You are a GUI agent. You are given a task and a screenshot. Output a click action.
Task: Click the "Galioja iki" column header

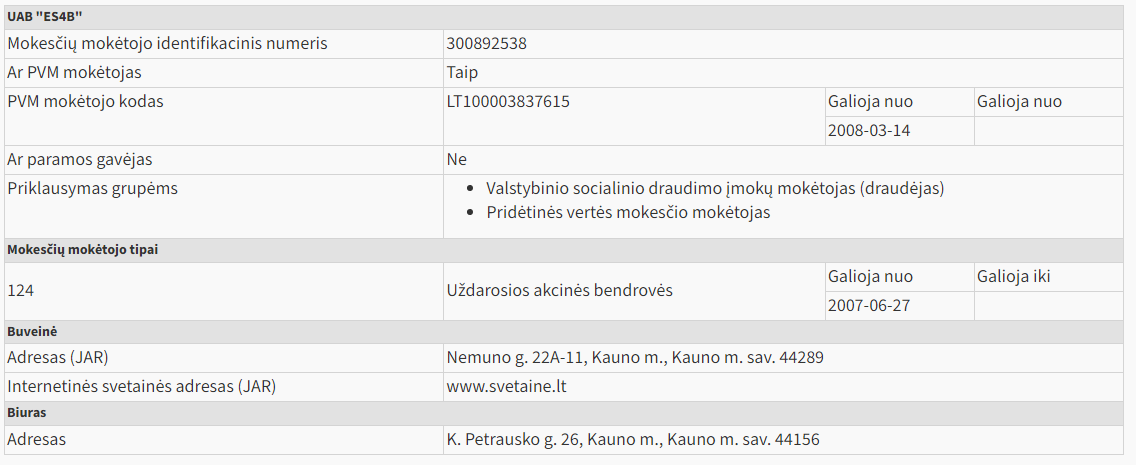point(1014,277)
